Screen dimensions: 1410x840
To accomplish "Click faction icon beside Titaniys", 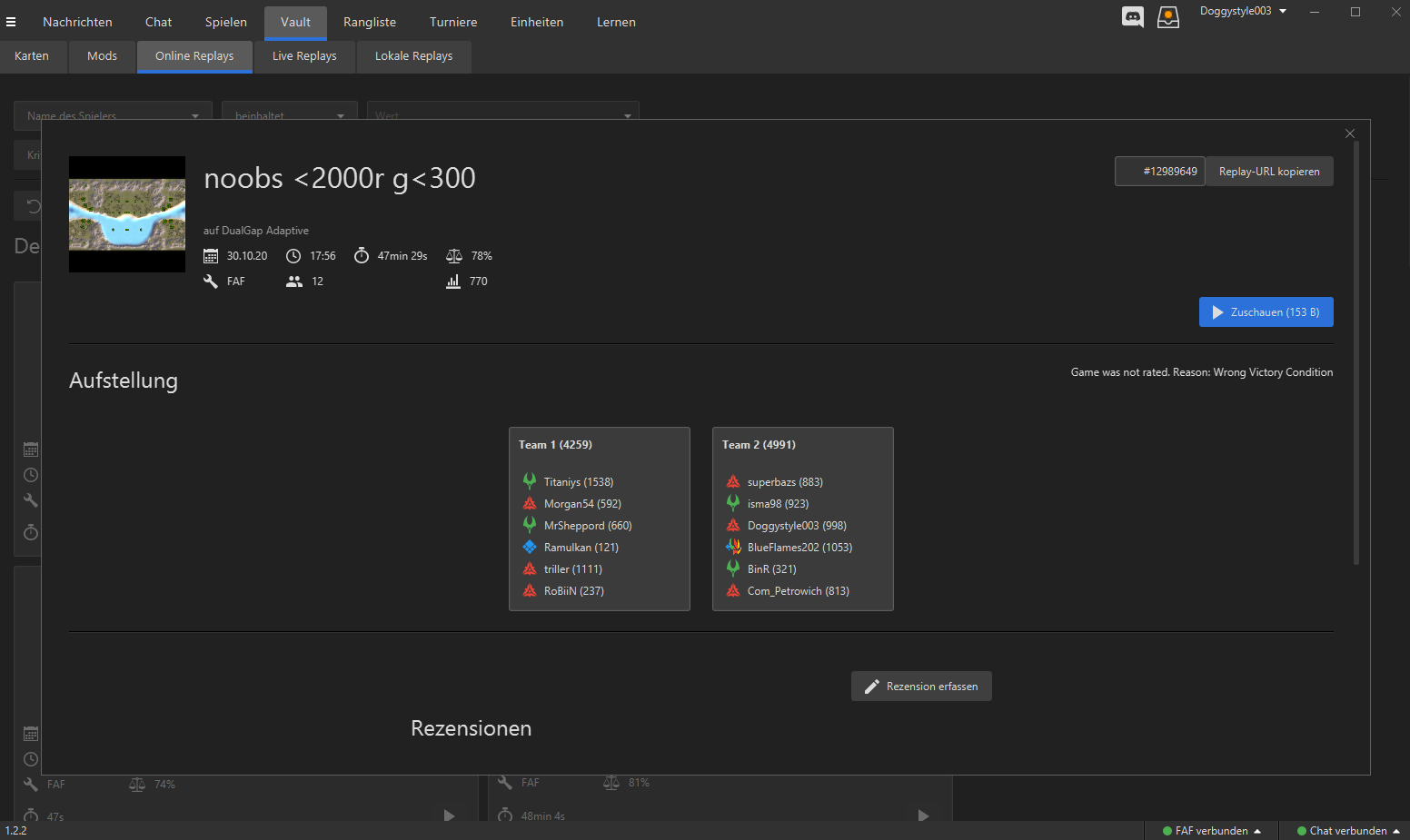I will tap(530, 481).
